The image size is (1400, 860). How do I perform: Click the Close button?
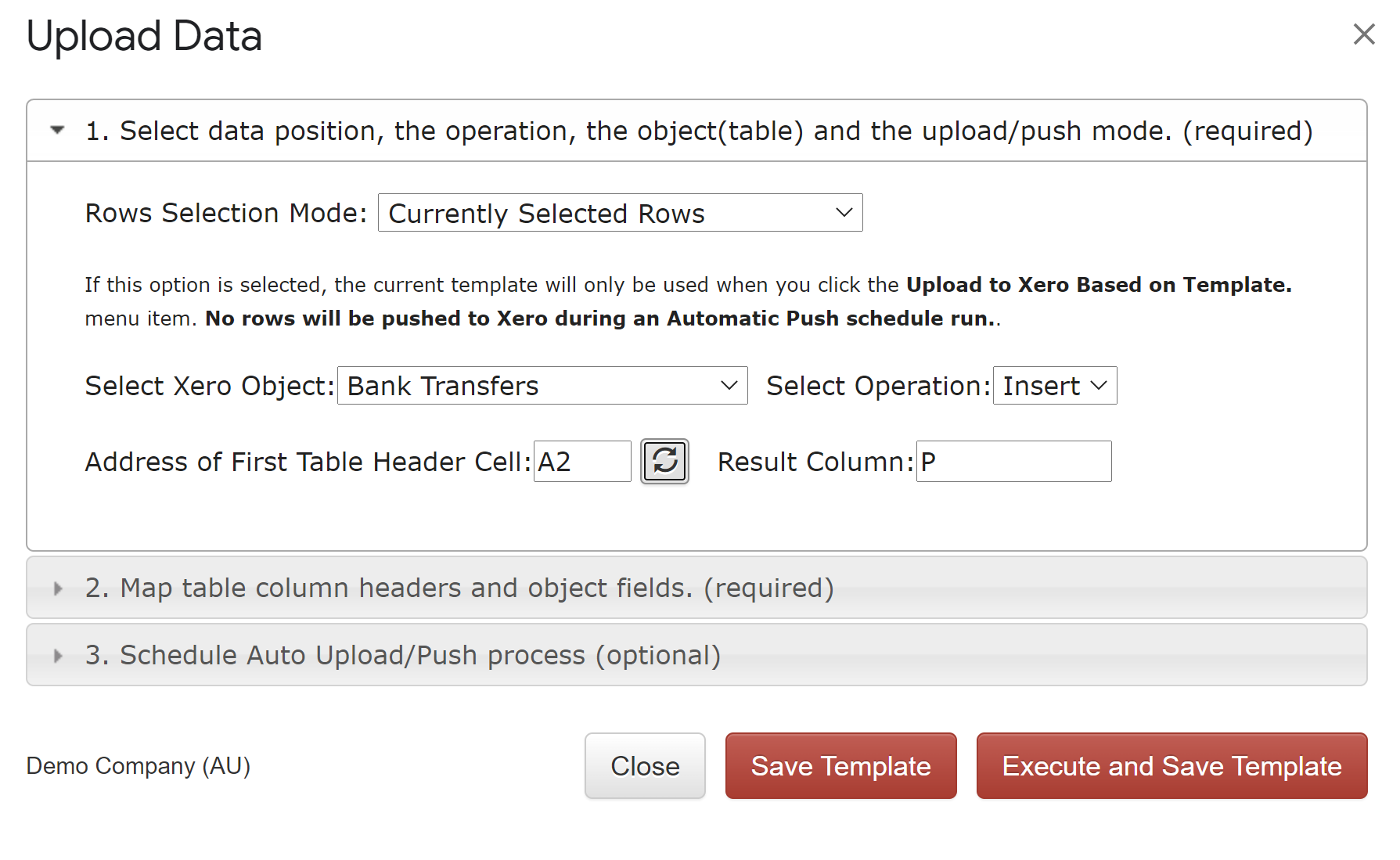point(645,766)
